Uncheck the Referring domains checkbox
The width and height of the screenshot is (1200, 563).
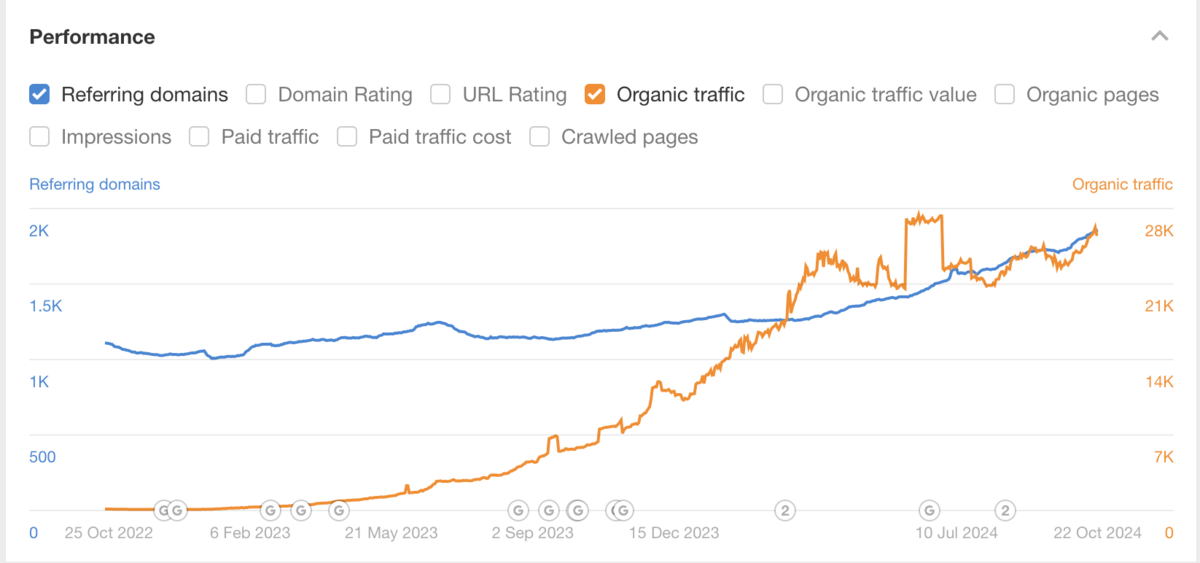[x=40, y=95]
